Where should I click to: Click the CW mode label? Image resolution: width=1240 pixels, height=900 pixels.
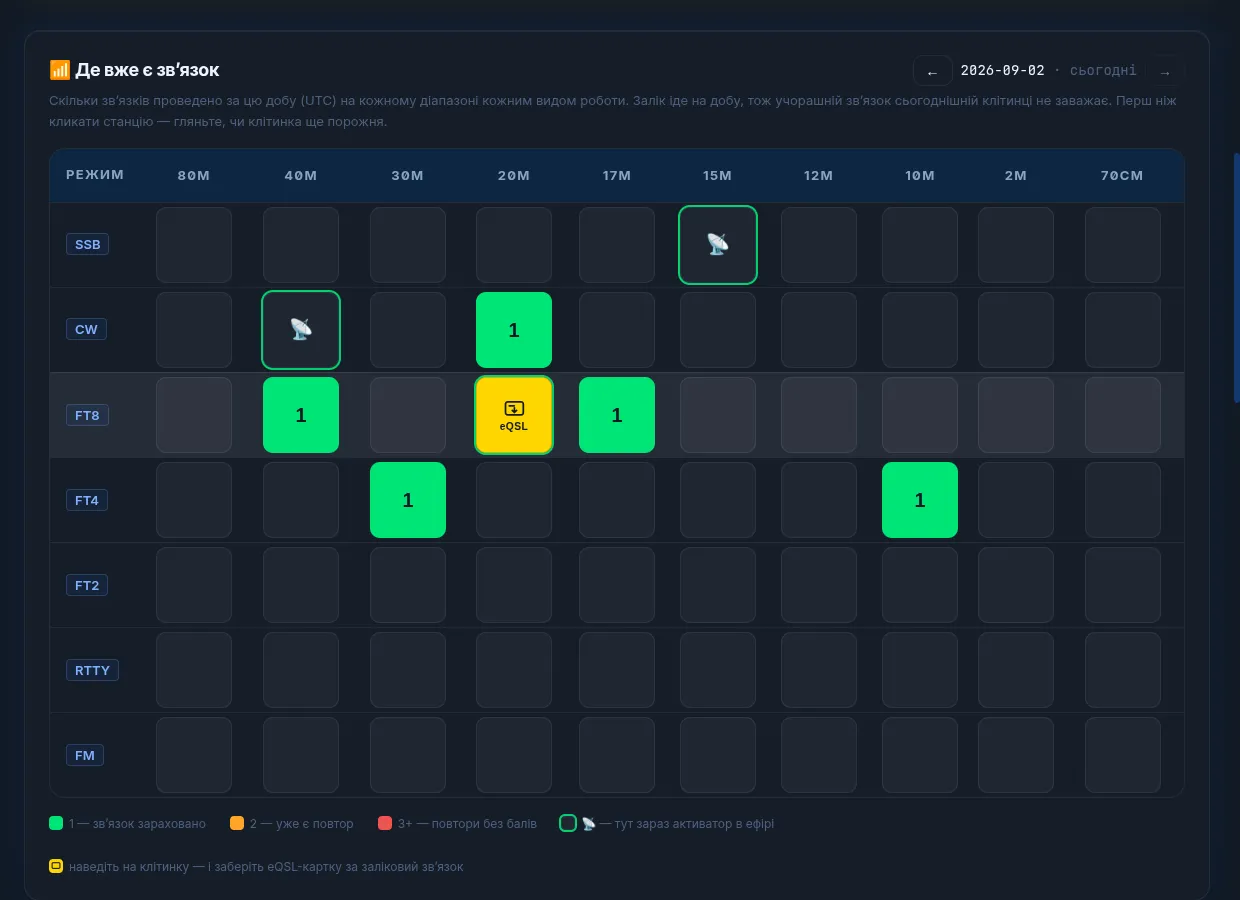(86, 329)
